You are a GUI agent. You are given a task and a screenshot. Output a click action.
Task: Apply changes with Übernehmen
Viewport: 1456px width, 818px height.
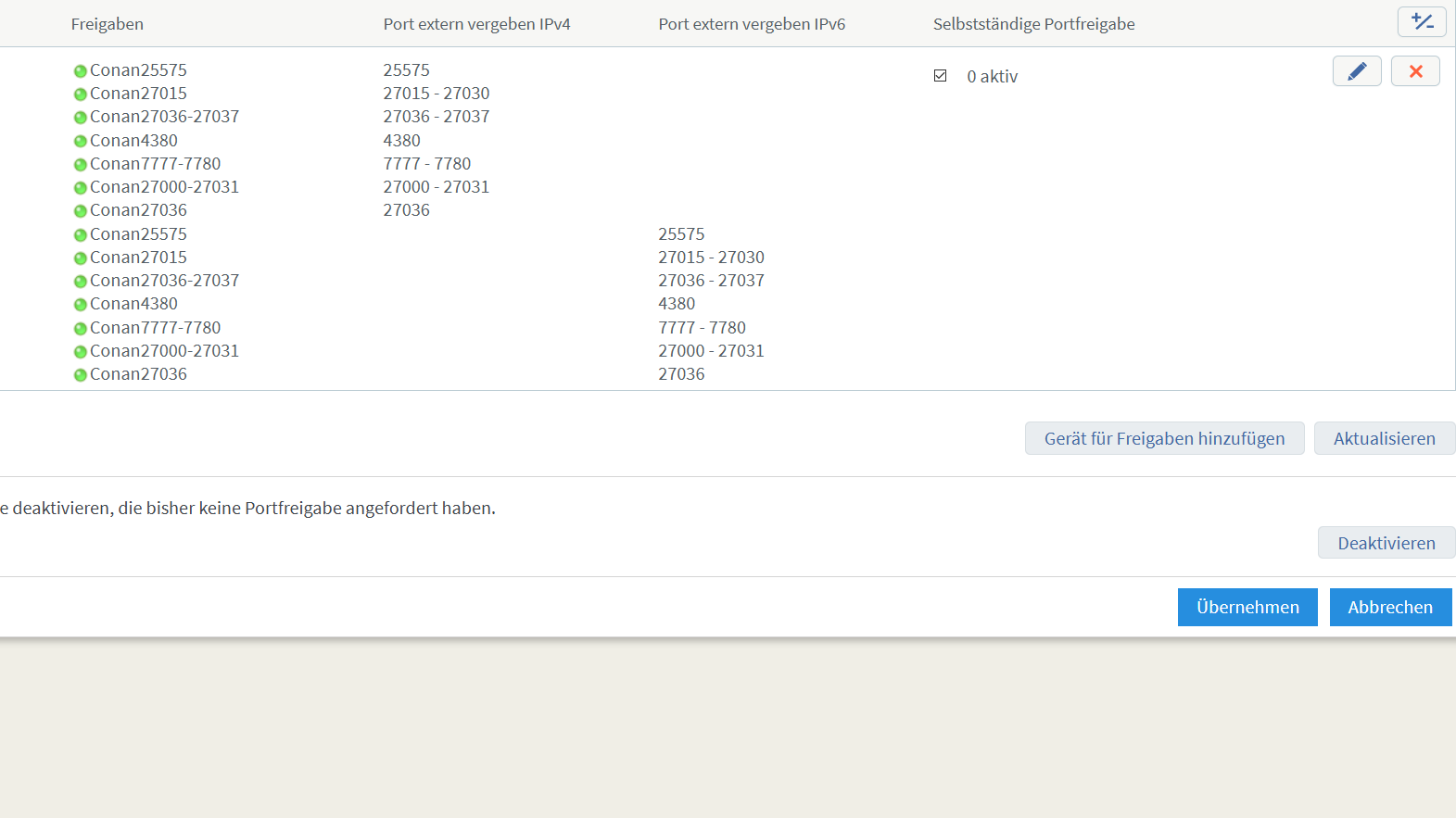point(1247,608)
